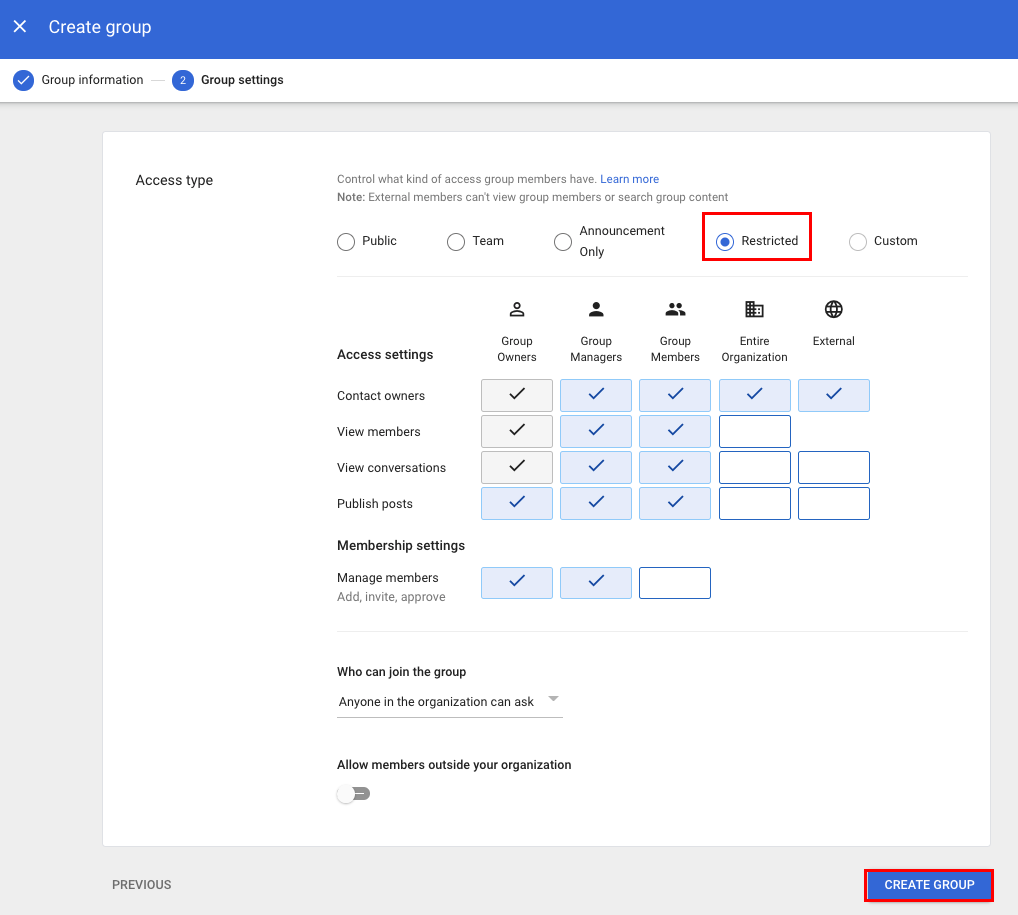Toggle Manage members for Group Owners
The image size is (1018, 915).
coord(517,583)
